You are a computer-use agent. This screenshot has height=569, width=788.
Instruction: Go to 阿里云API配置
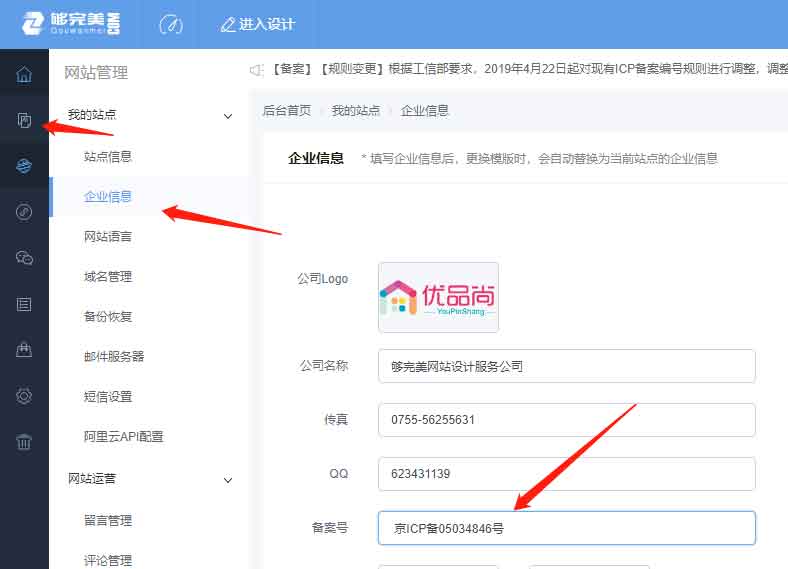(124, 437)
